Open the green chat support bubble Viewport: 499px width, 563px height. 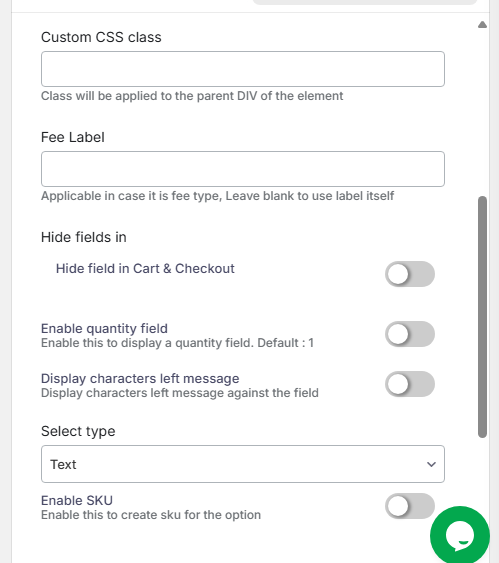click(x=460, y=535)
